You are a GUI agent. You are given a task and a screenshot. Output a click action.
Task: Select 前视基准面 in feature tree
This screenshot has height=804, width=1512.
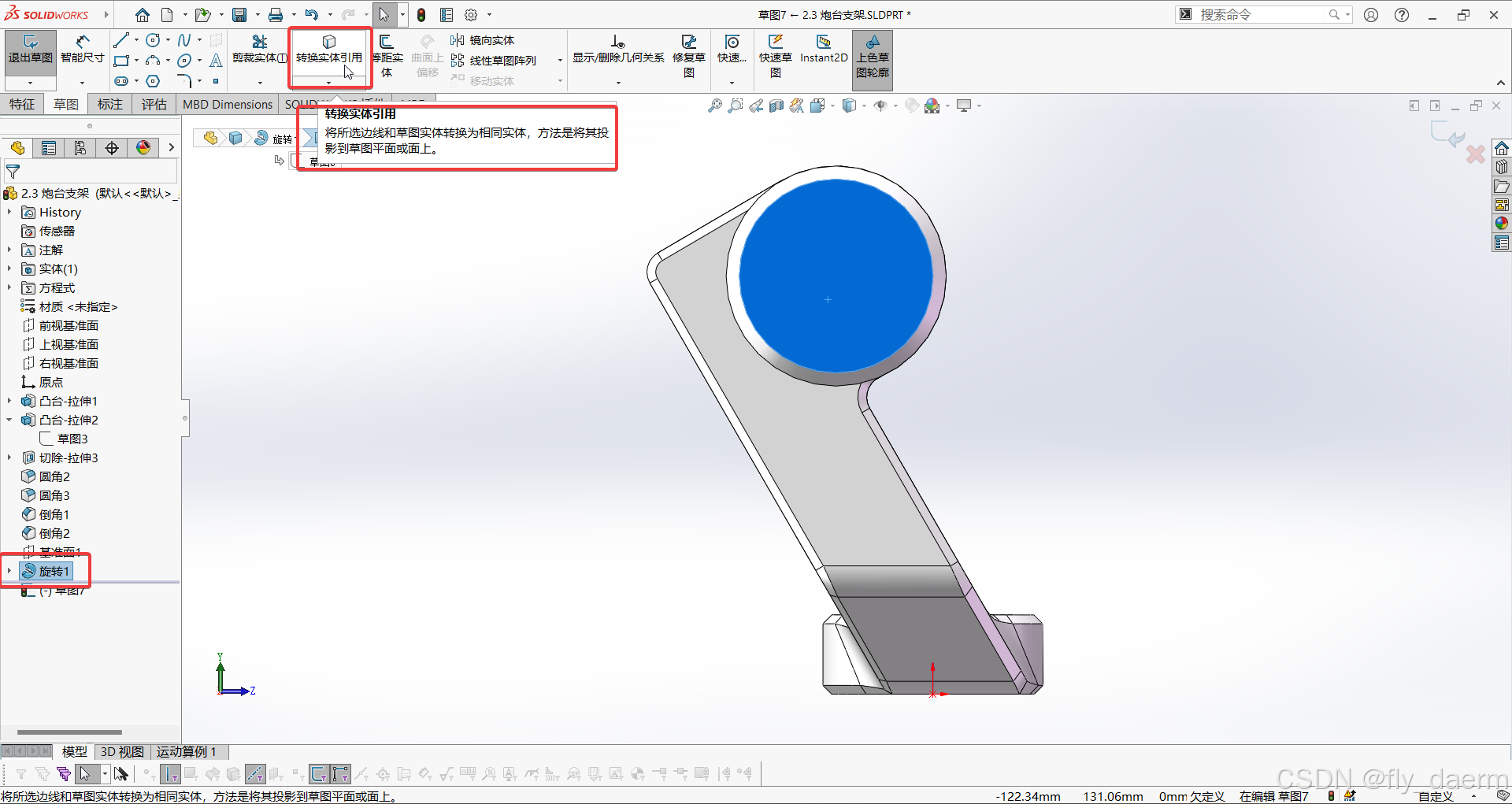pos(69,325)
